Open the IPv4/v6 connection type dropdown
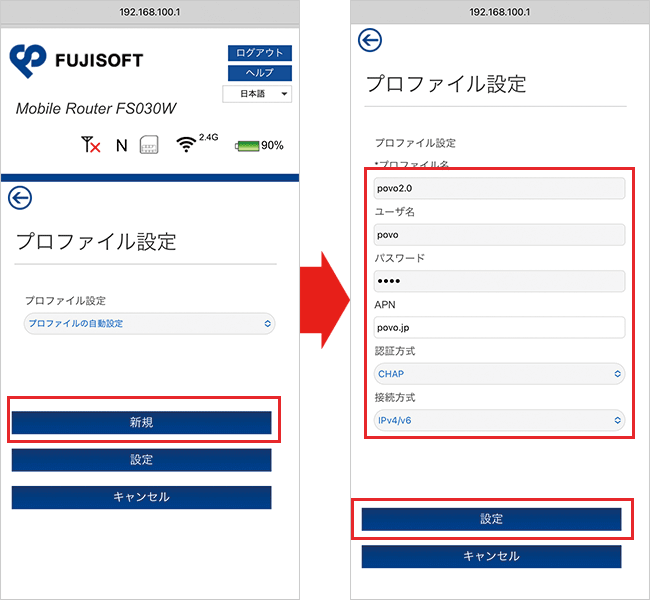Image resolution: width=650 pixels, height=600 pixels. (499, 420)
